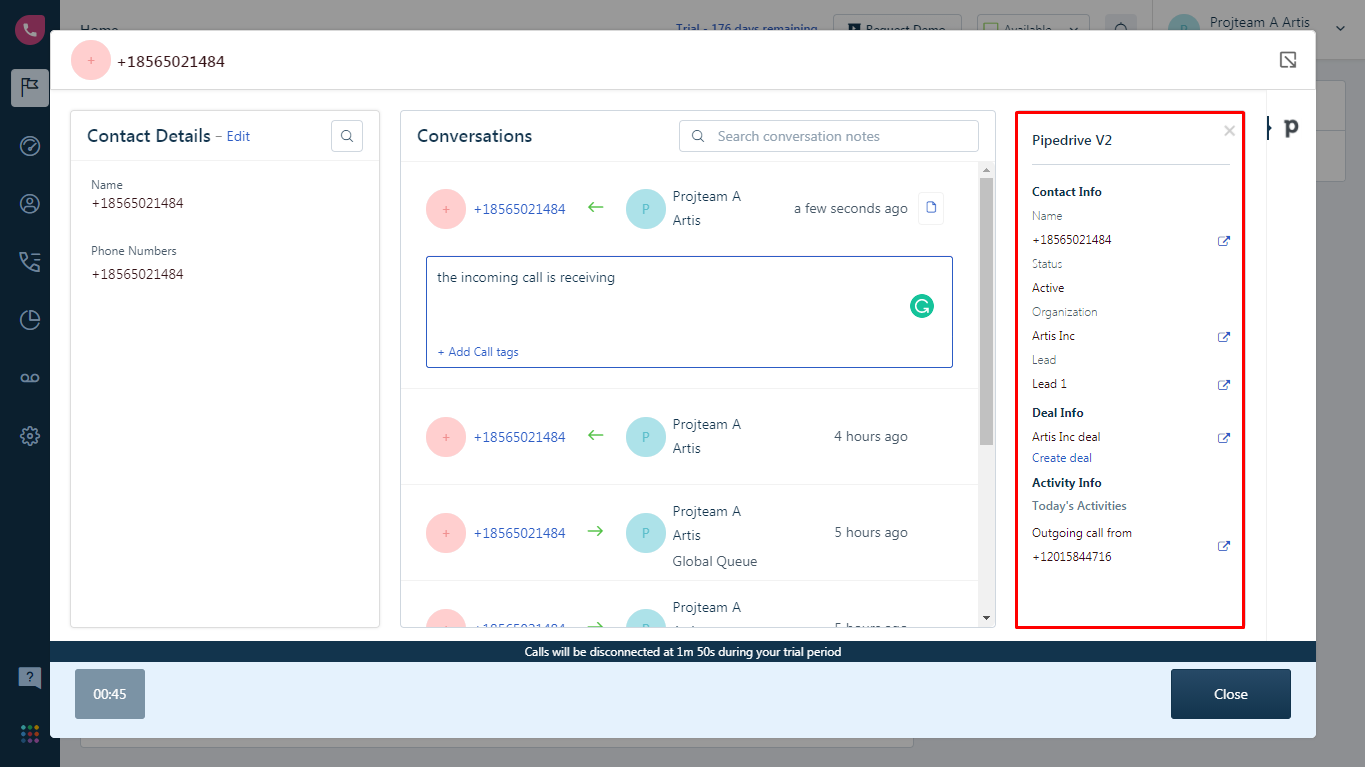
Task: Click the Request Demo button
Action: tap(897, 29)
